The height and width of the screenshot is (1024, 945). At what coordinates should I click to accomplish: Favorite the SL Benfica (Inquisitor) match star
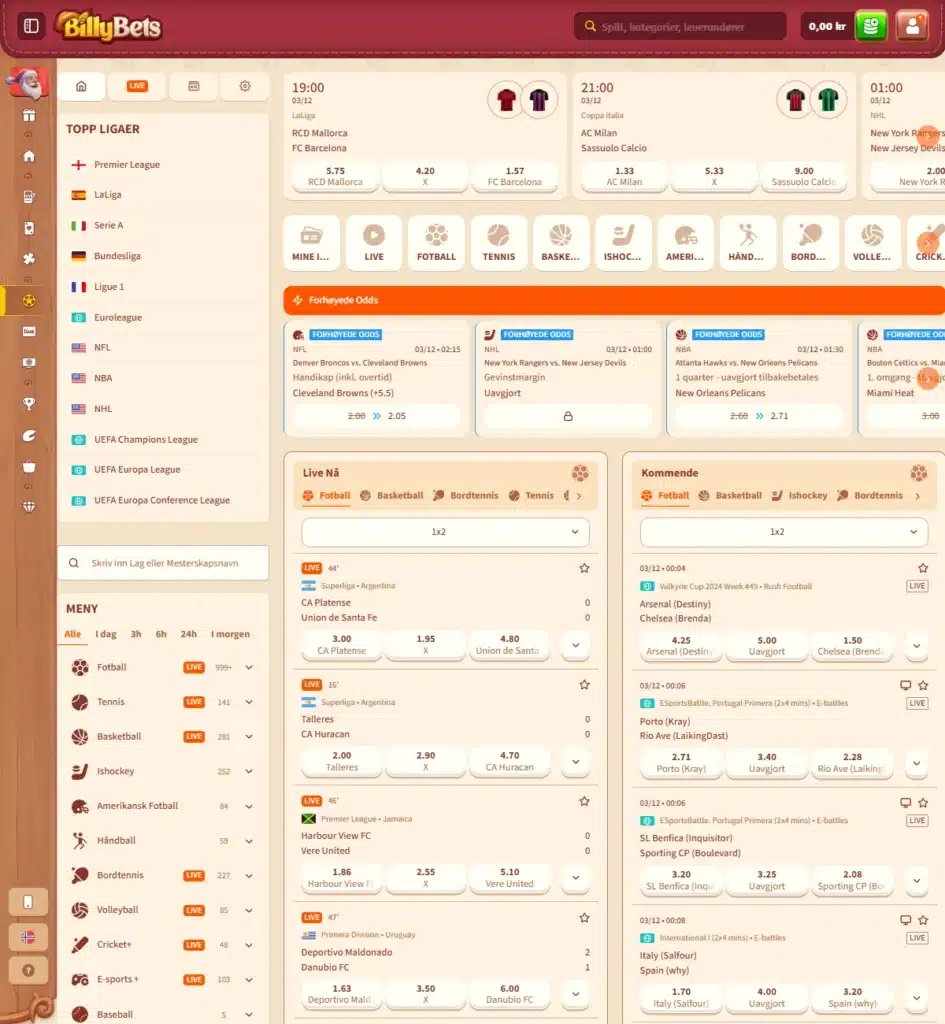pos(923,803)
